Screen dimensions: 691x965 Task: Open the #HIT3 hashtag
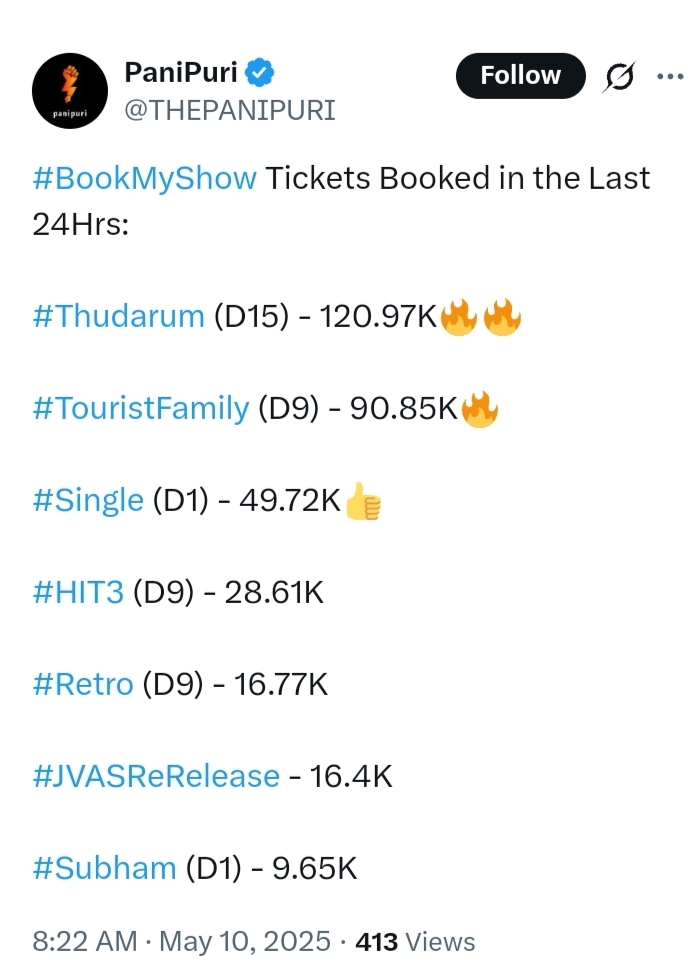tap(78, 593)
